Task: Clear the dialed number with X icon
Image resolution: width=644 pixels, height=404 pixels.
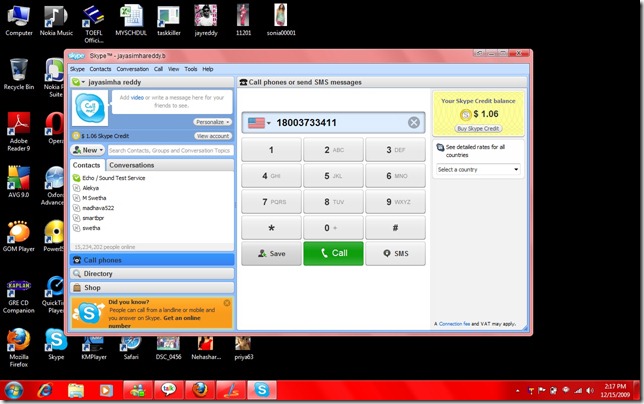Action: click(x=414, y=122)
